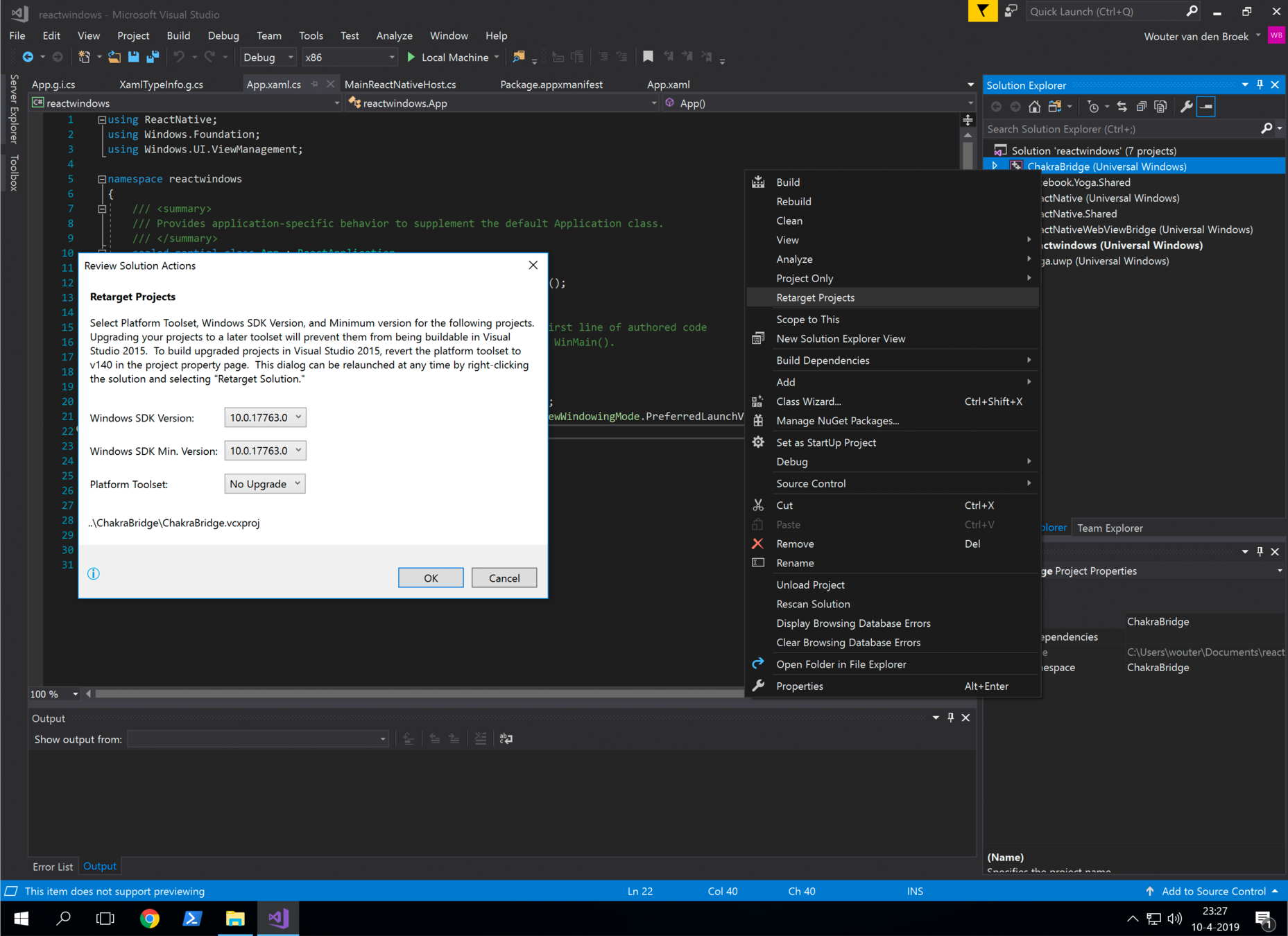Click Collapse All in Solution Explorer toolbar
The image size is (1288, 936).
pos(1141,107)
